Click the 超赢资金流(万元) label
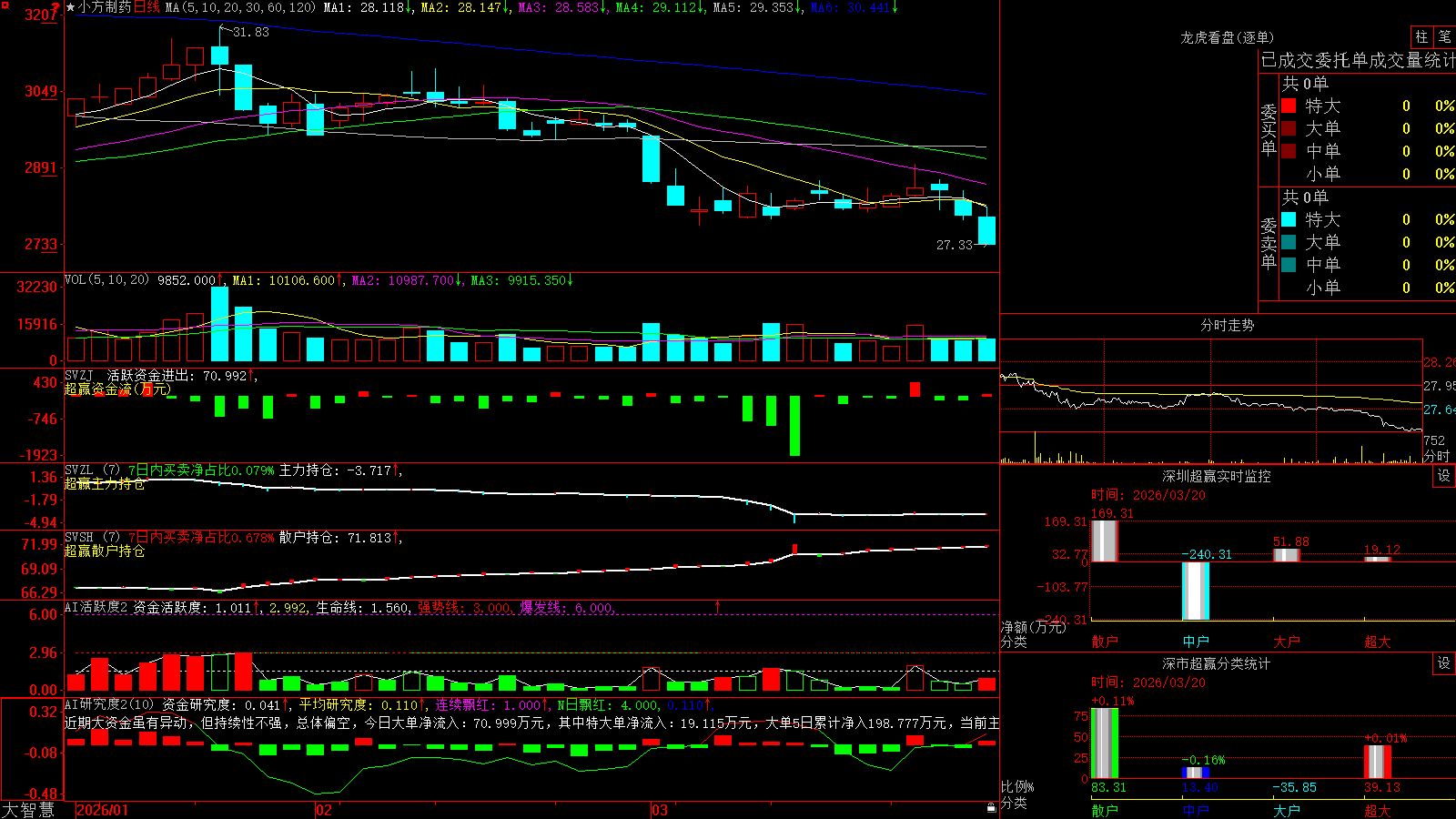The height and width of the screenshot is (819, 1456). (x=117, y=389)
